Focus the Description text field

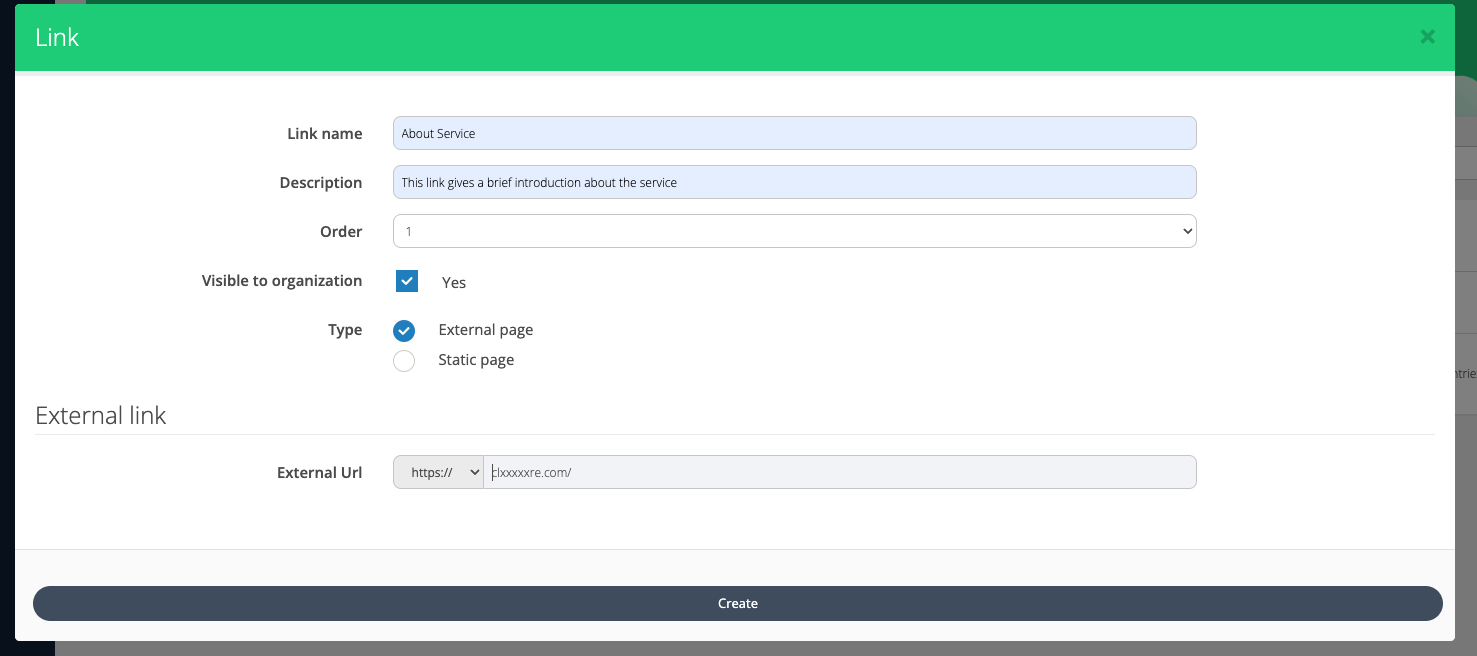[x=795, y=182]
